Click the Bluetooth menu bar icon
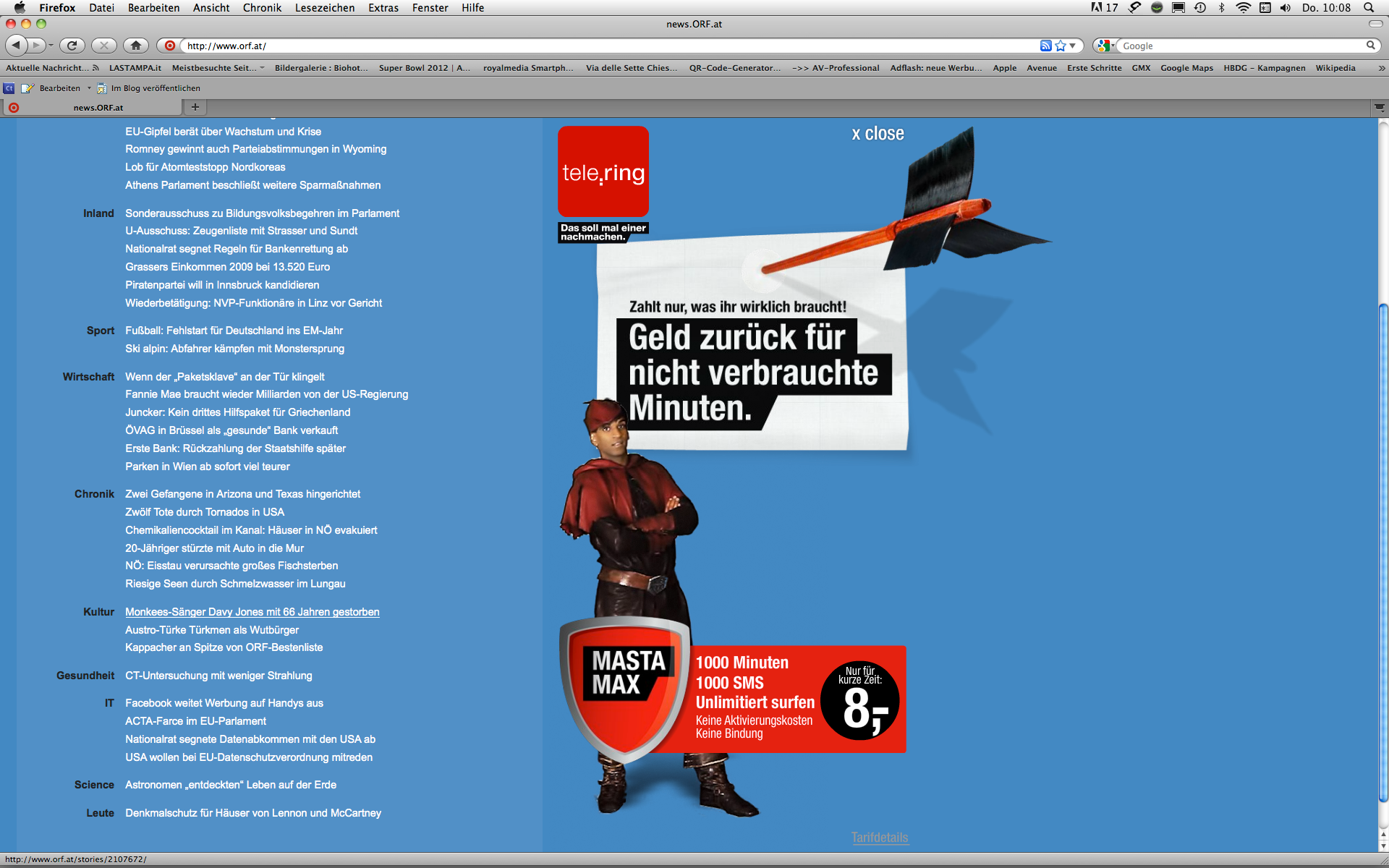 (x=1222, y=7)
